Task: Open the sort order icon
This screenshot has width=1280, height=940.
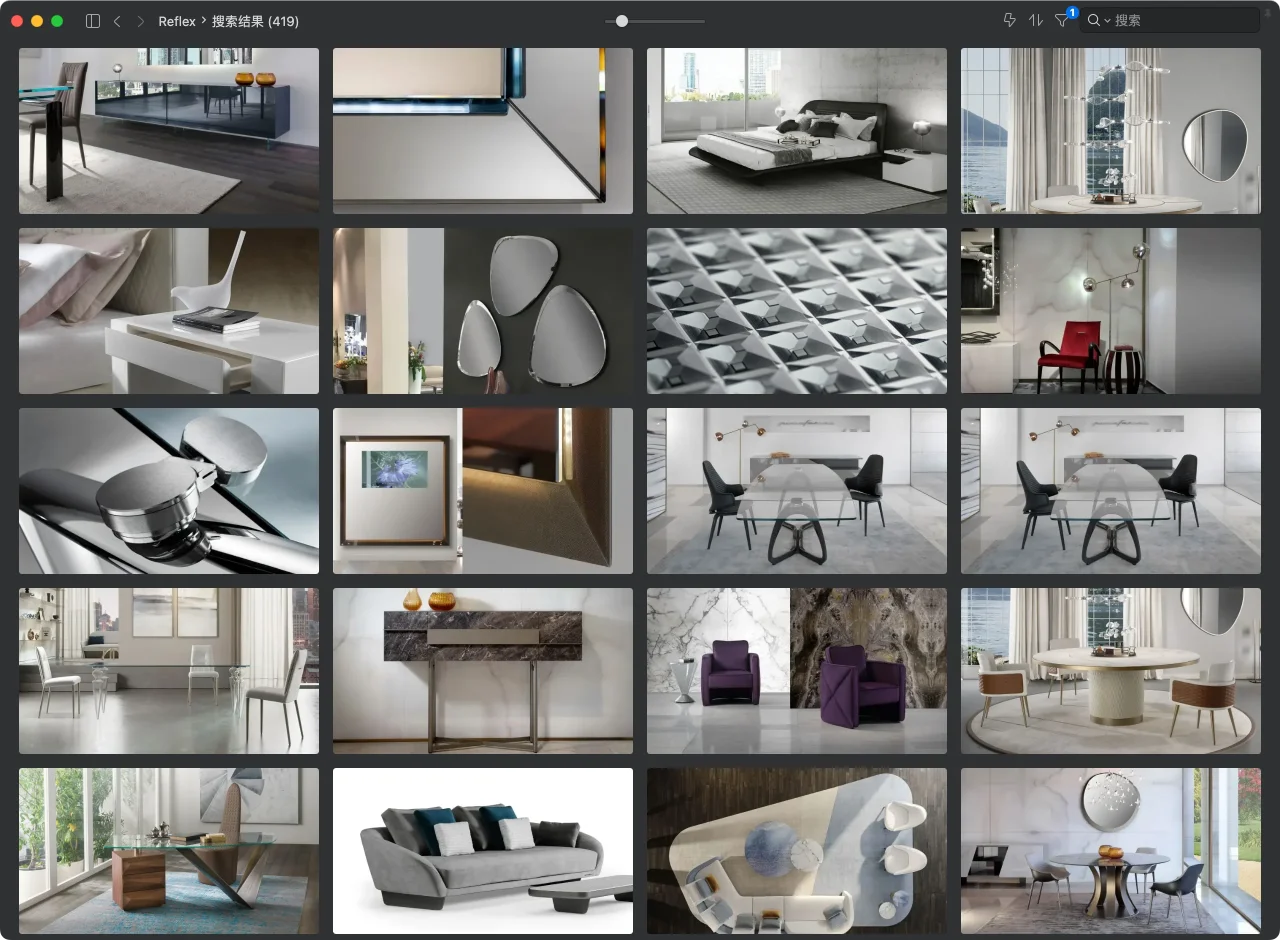Action: tap(1036, 21)
